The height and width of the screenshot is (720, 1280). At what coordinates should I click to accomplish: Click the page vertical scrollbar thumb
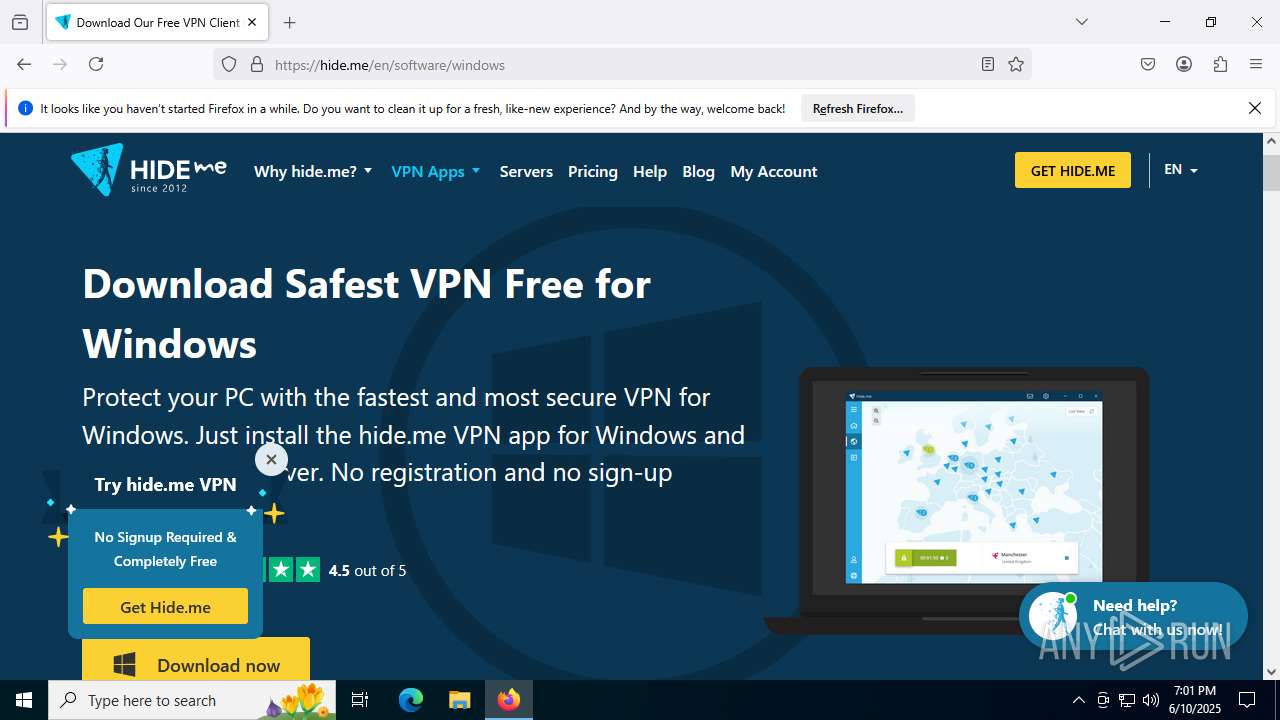(x=1272, y=172)
